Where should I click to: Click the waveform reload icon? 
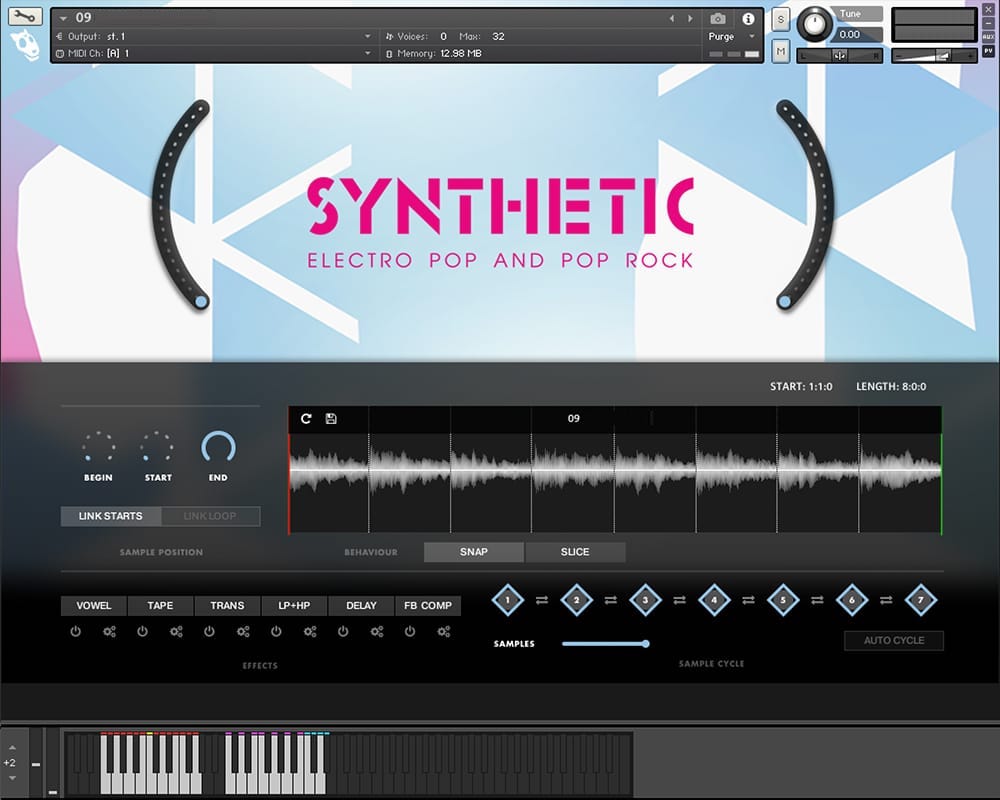tap(306, 418)
